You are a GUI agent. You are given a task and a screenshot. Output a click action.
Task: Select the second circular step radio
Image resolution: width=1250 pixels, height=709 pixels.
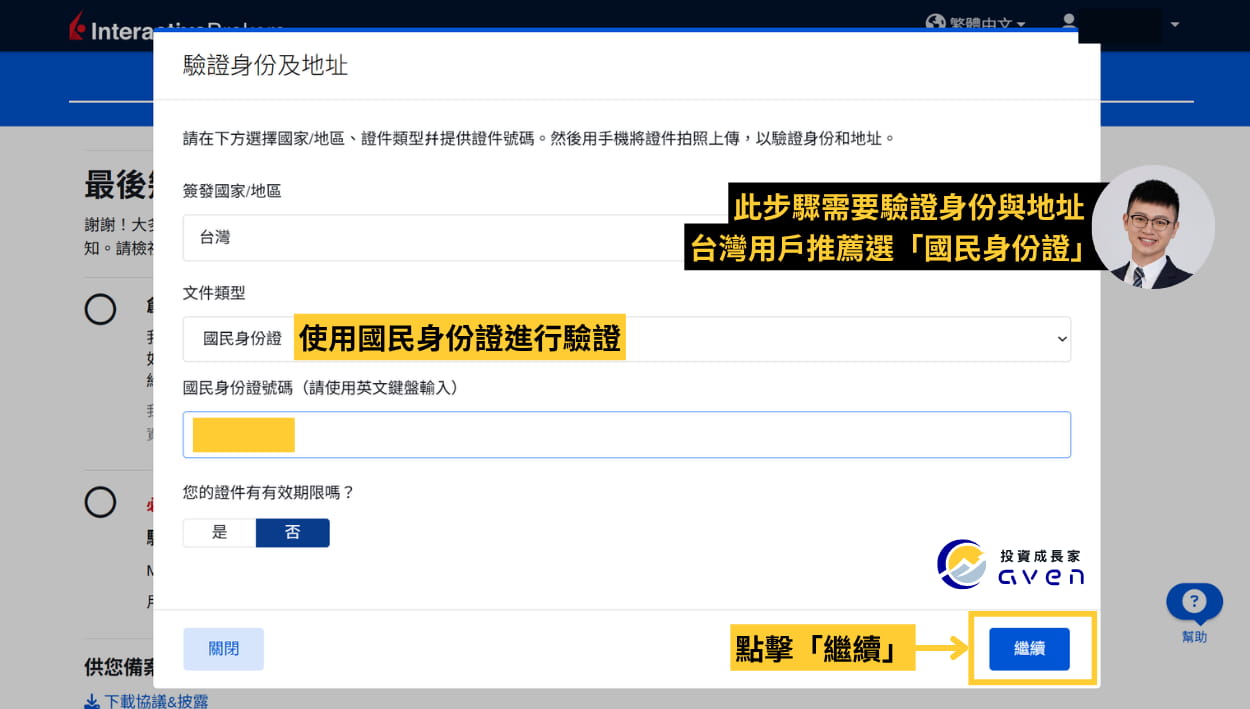100,501
